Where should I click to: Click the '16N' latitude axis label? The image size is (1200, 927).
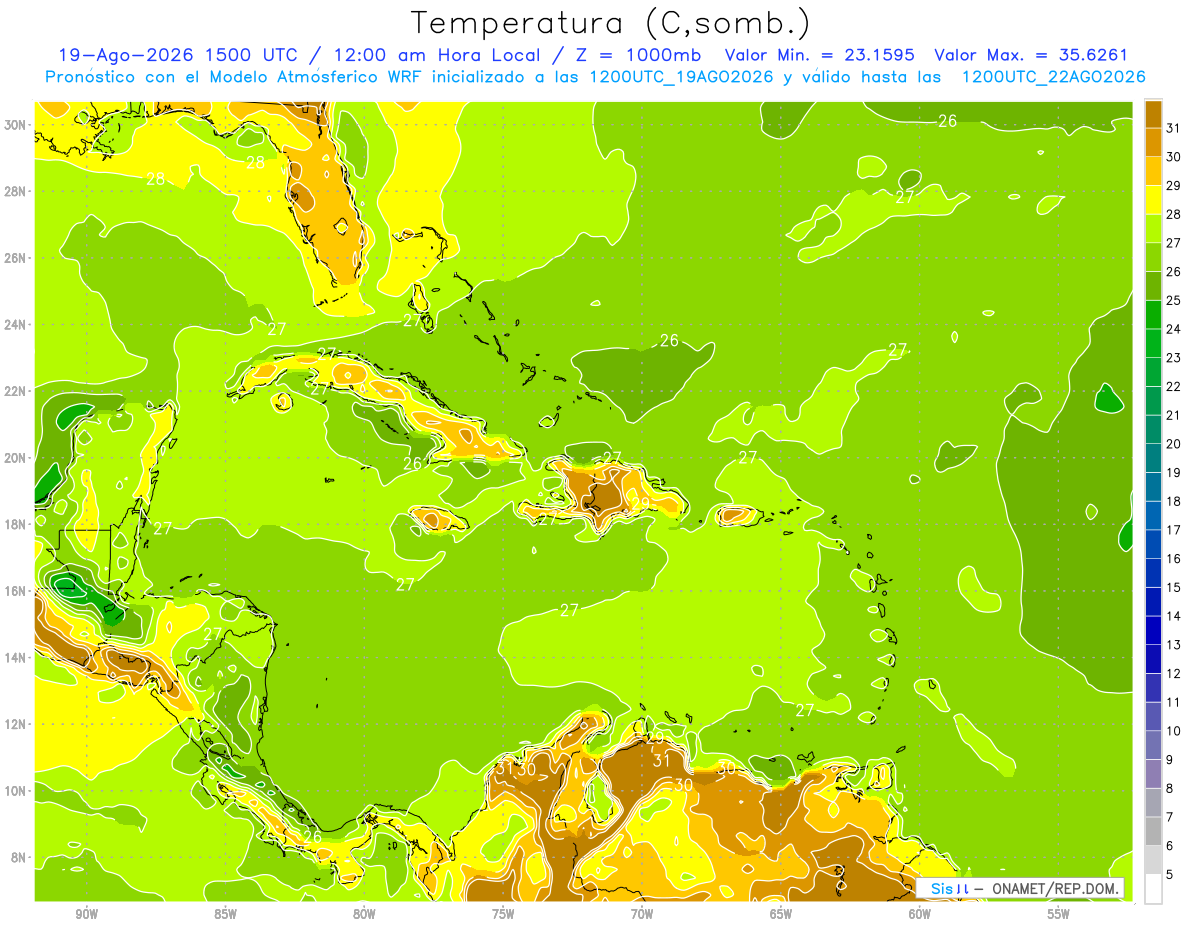click(x=16, y=591)
